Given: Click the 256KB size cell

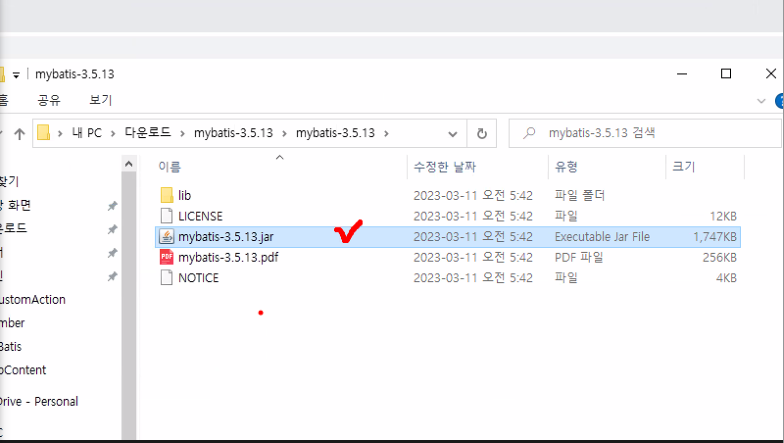Looking at the screenshot, I should tap(720, 257).
